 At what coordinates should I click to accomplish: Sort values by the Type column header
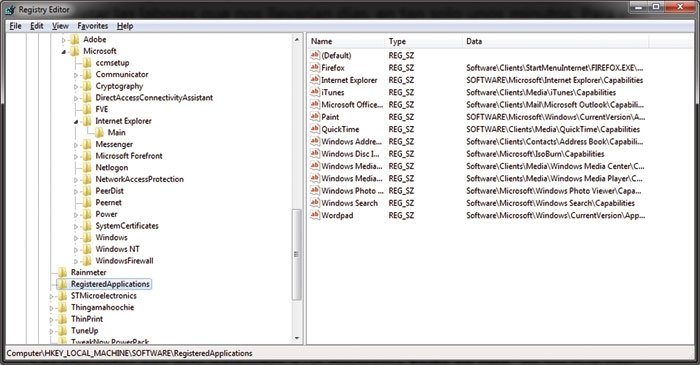pos(423,41)
